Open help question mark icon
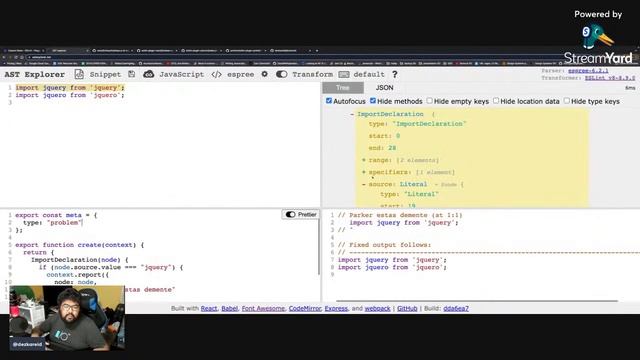Viewport: 640px width, 360px height. [395, 74]
